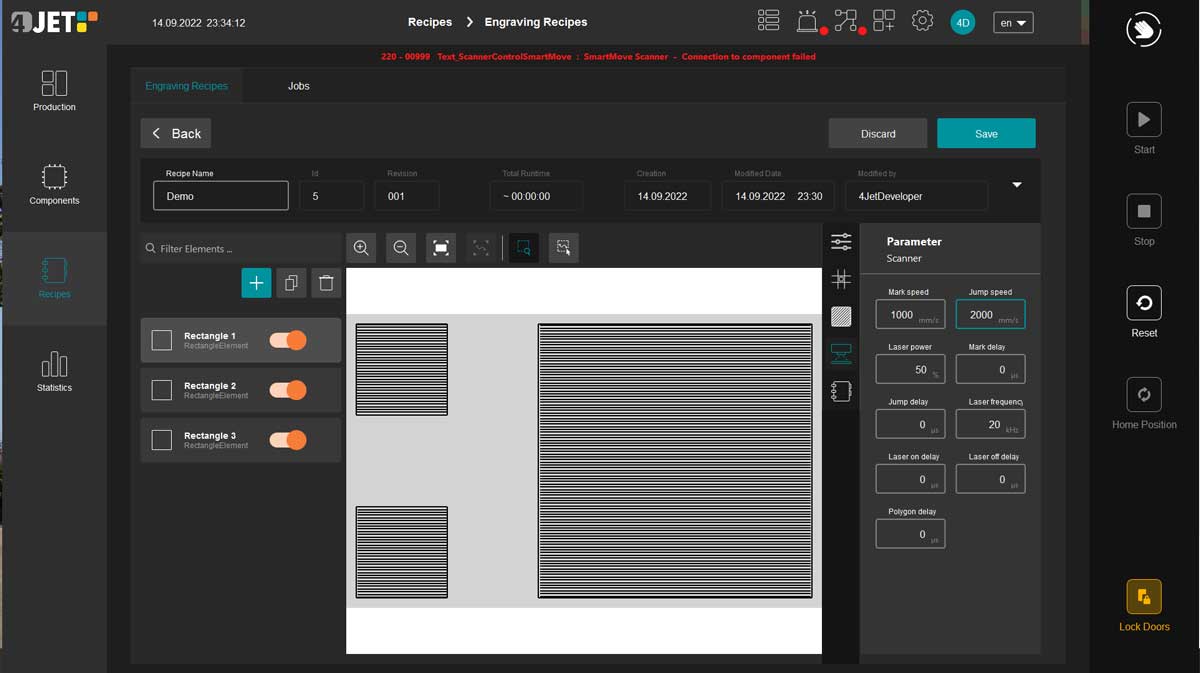Open the 4D user profile menu
The image size is (1200, 673).
pos(962,22)
